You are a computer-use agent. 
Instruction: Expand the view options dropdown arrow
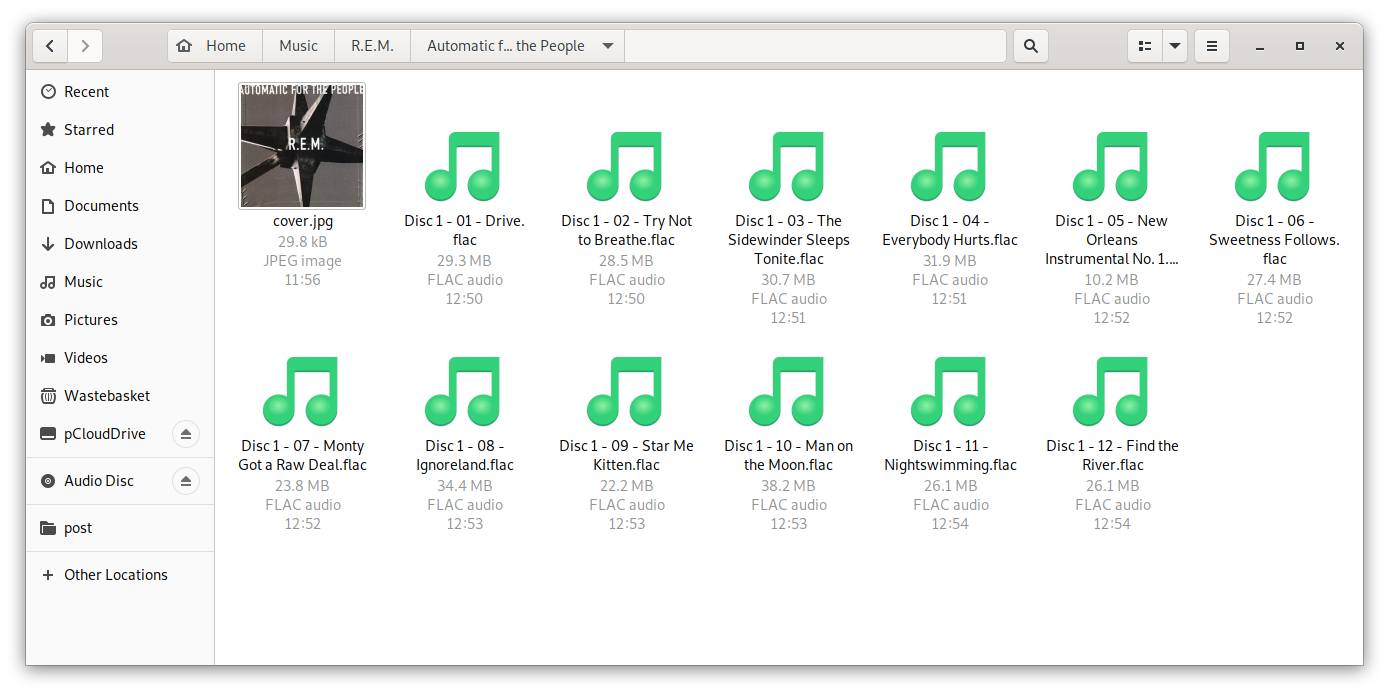tap(1175, 46)
